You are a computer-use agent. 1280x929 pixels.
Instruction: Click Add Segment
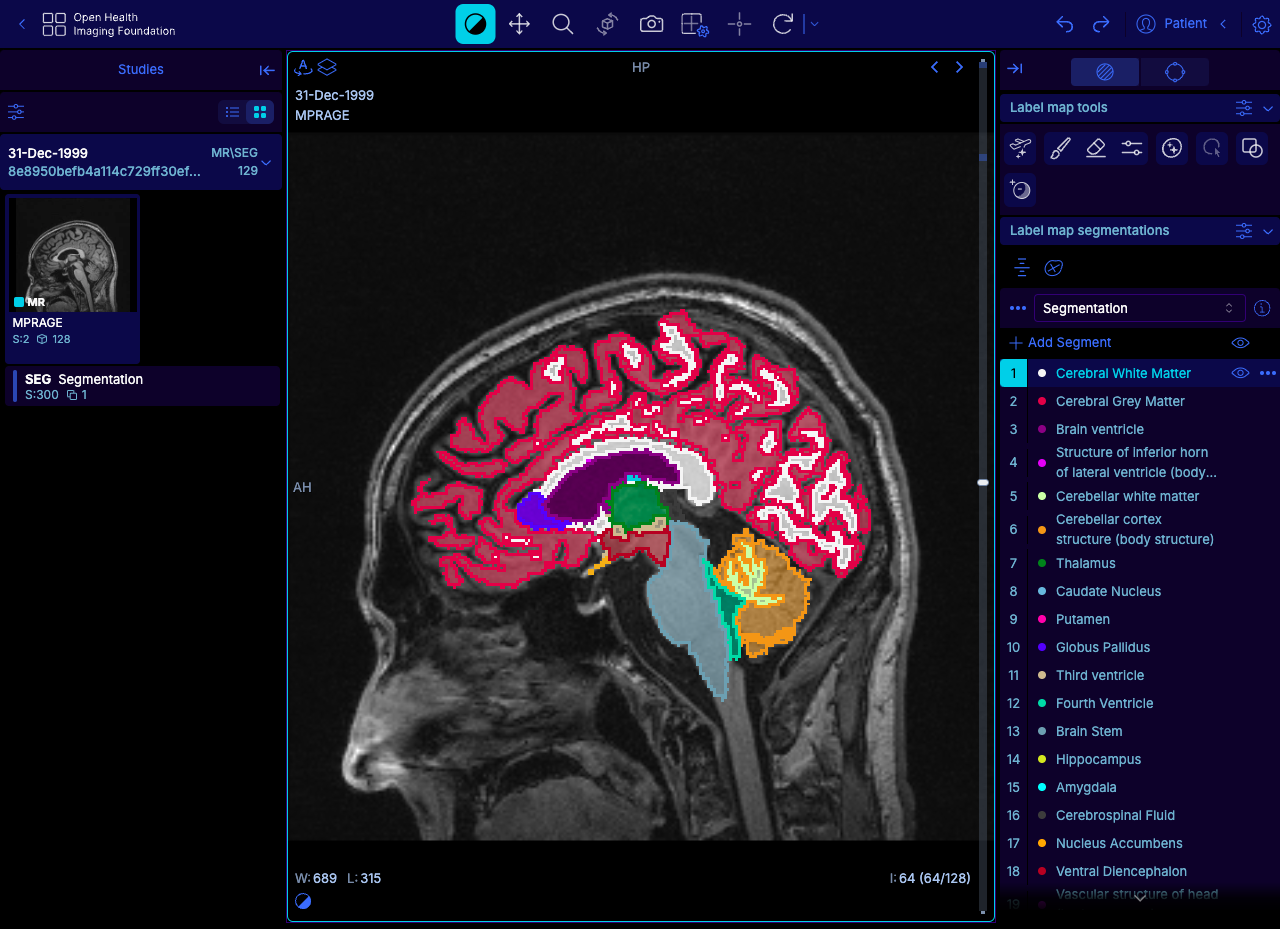[x=1060, y=342]
